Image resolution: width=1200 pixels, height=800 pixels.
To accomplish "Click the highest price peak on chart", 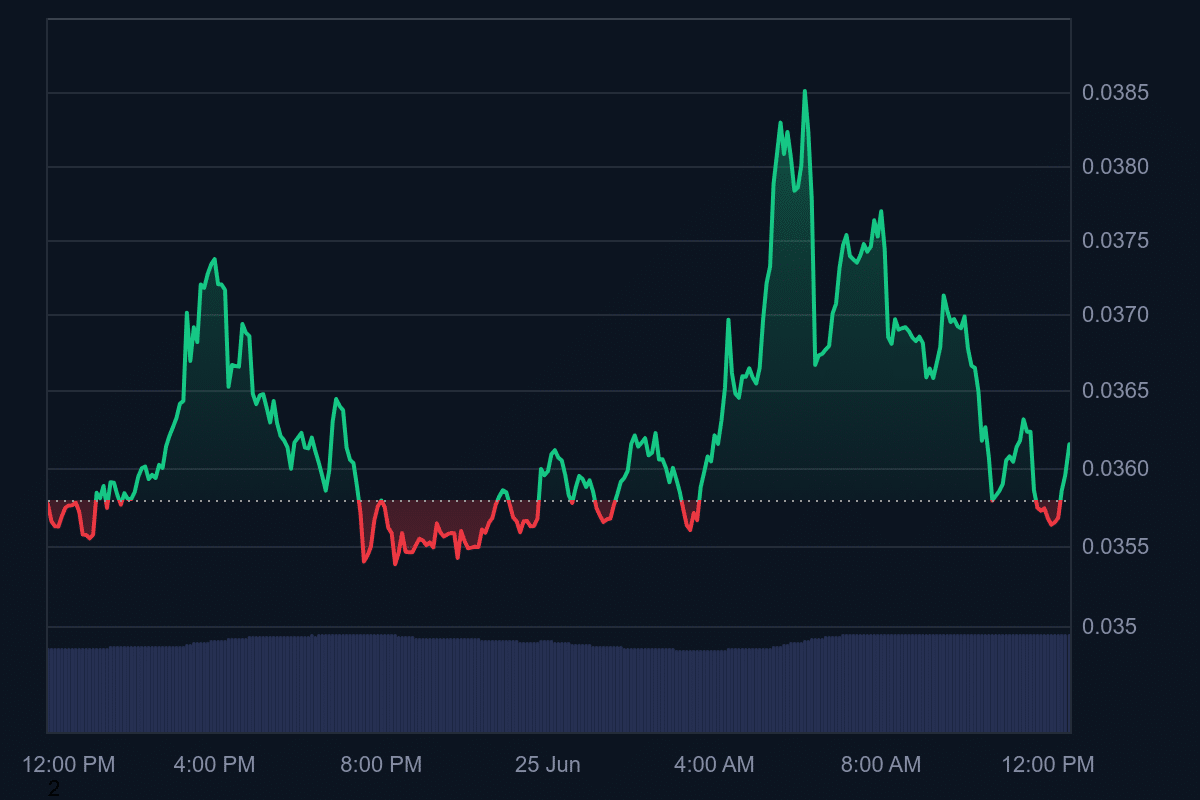I will pyautogui.click(x=805, y=92).
